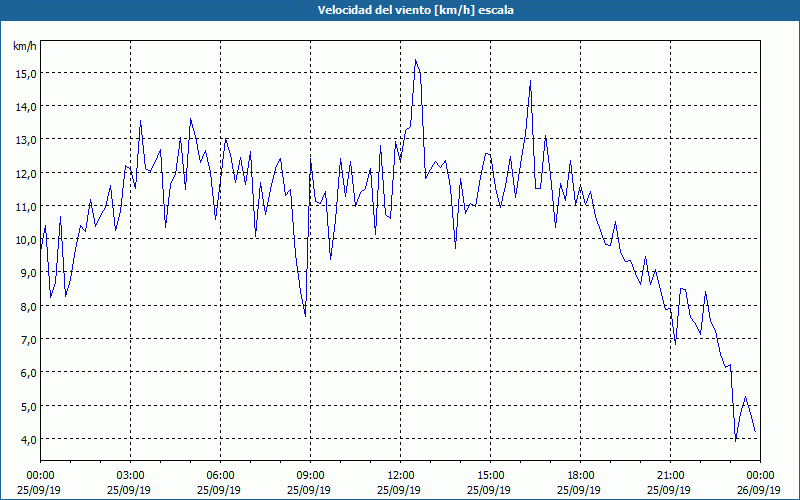The image size is (800, 500).
Task: Select the '4,0' y-axis label
Action: (x=29, y=439)
